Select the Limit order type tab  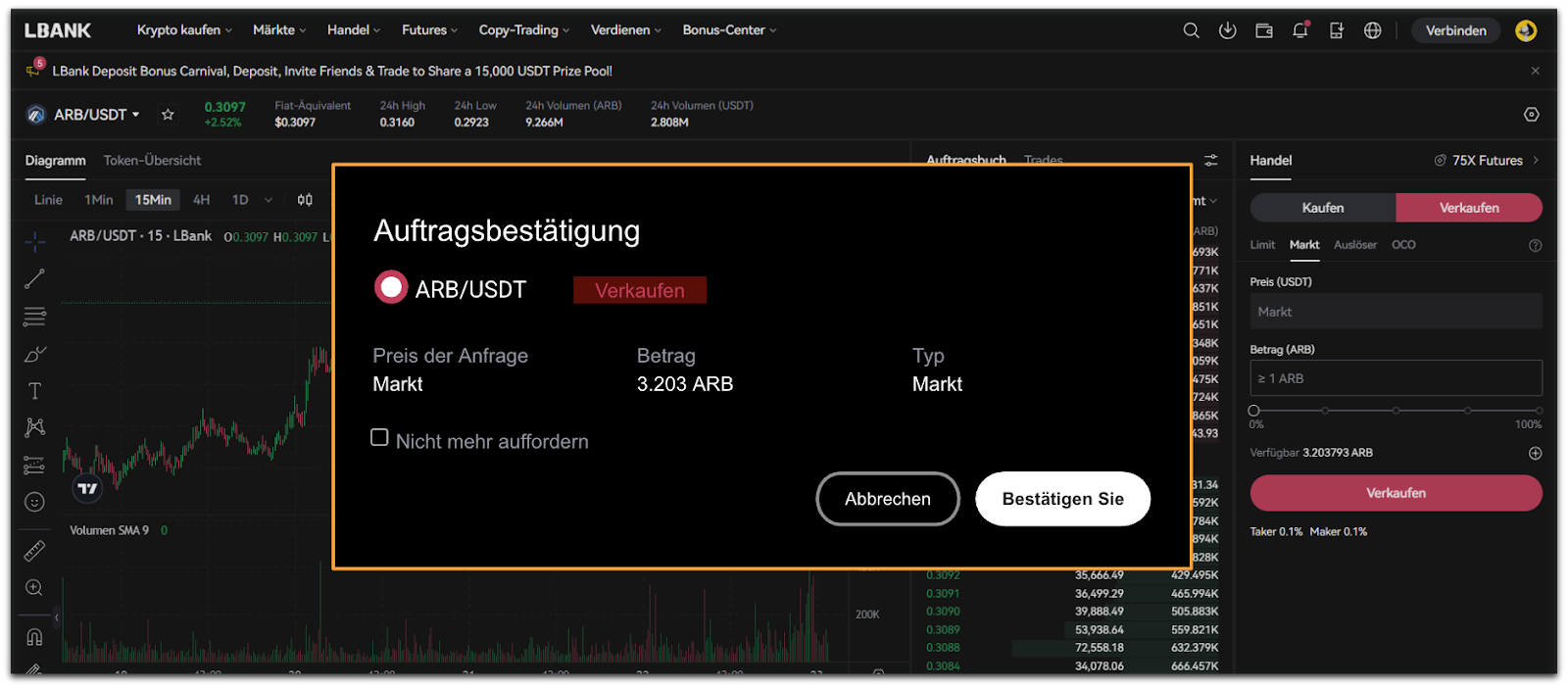tap(1262, 245)
